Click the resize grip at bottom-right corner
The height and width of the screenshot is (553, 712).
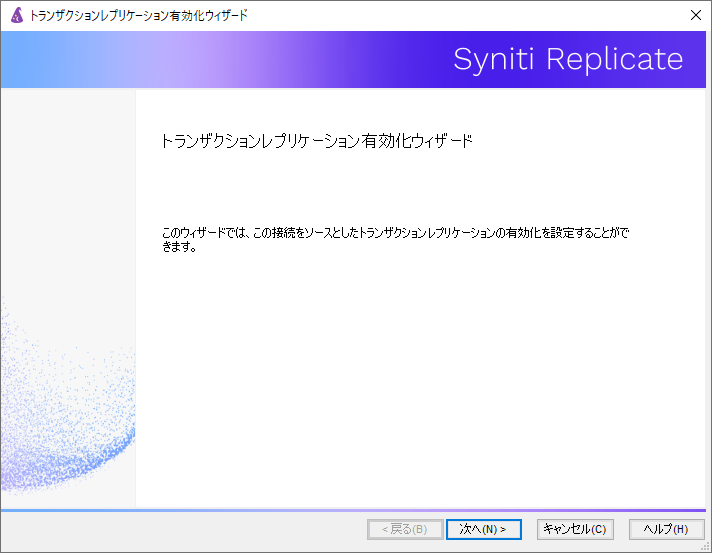pos(706,548)
